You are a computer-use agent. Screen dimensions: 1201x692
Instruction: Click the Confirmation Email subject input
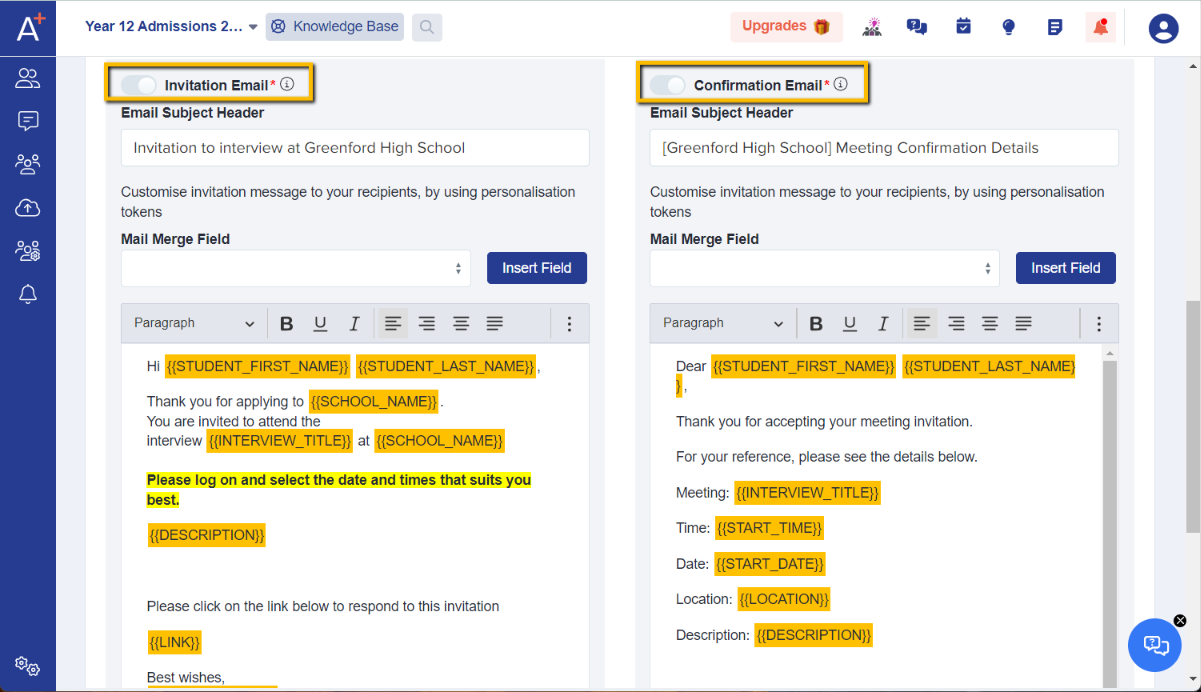click(x=884, y=148)
